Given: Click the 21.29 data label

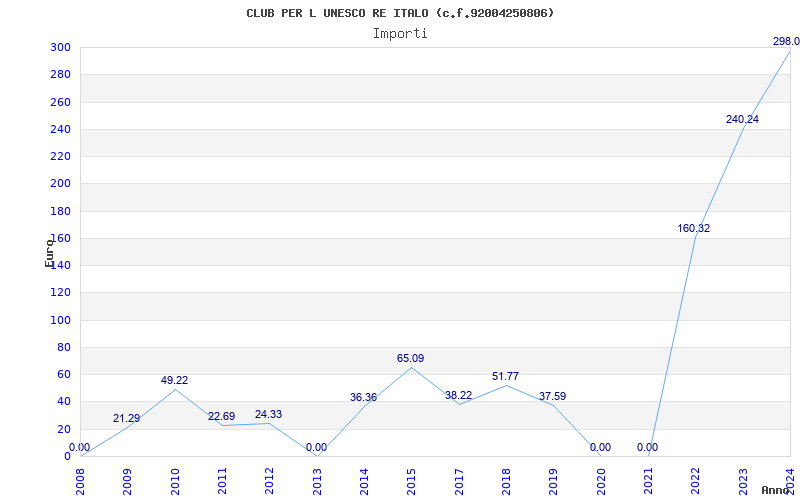Looking at the screenshot, I should [126, 418].
